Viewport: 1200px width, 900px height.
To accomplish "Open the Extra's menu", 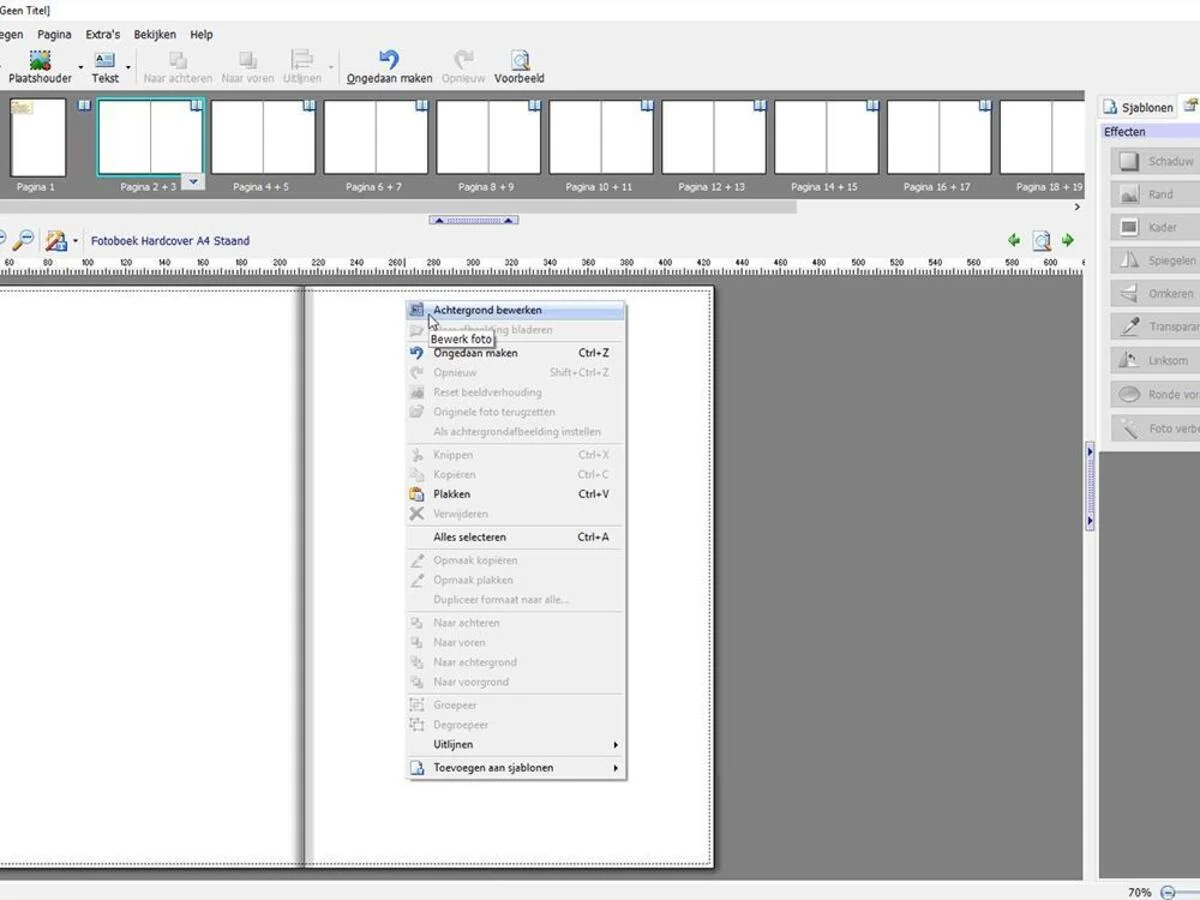I will (103, 34).
